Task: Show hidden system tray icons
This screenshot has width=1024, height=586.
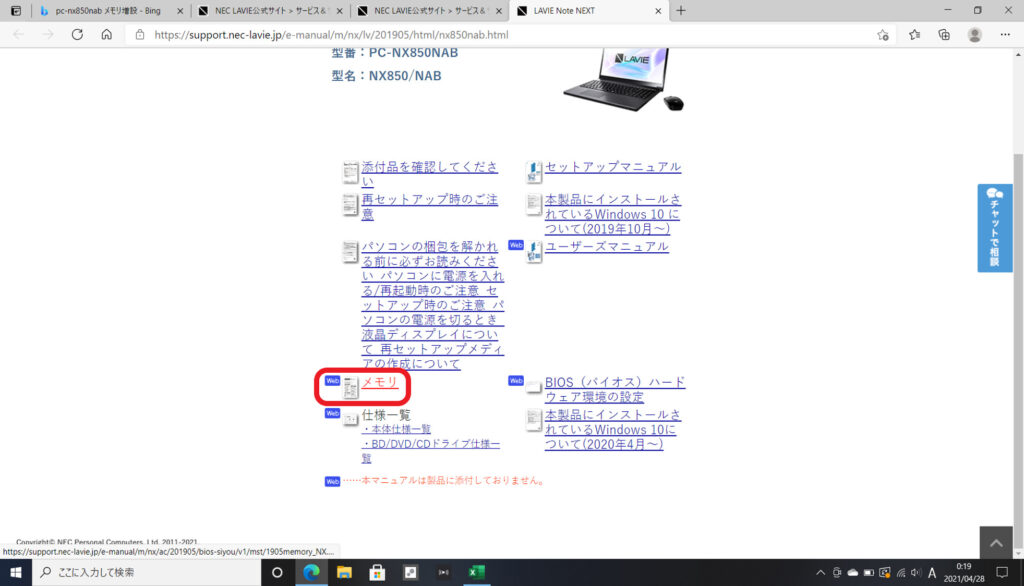Action: 820,572
